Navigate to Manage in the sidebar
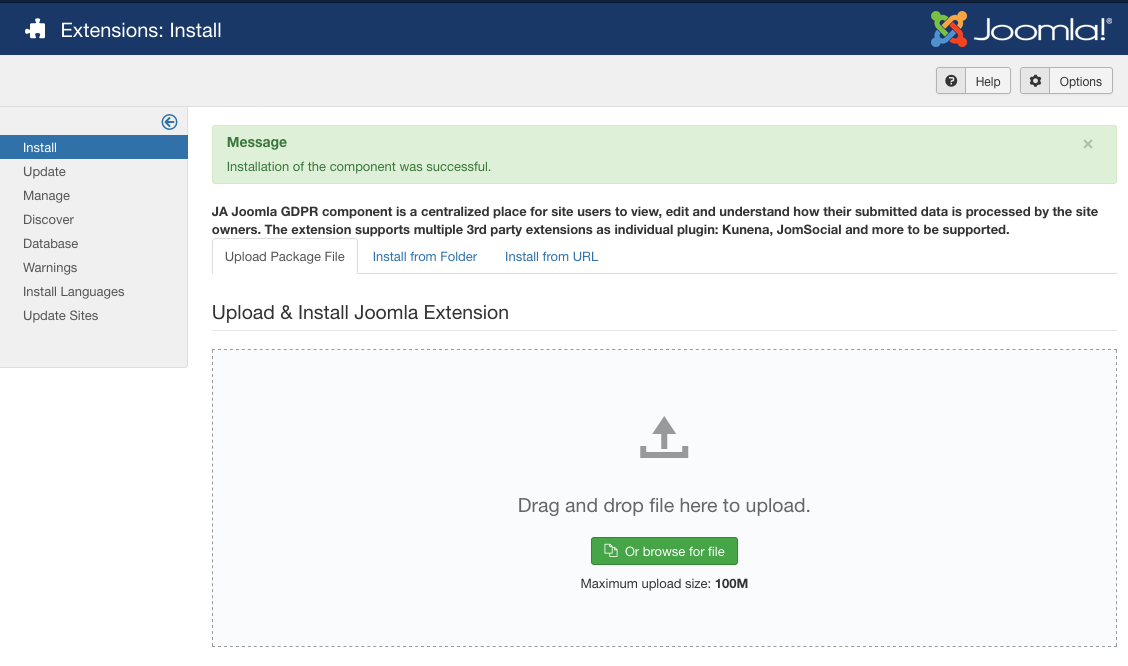Screen dimensions: 1128x666 tap(46, 195)
